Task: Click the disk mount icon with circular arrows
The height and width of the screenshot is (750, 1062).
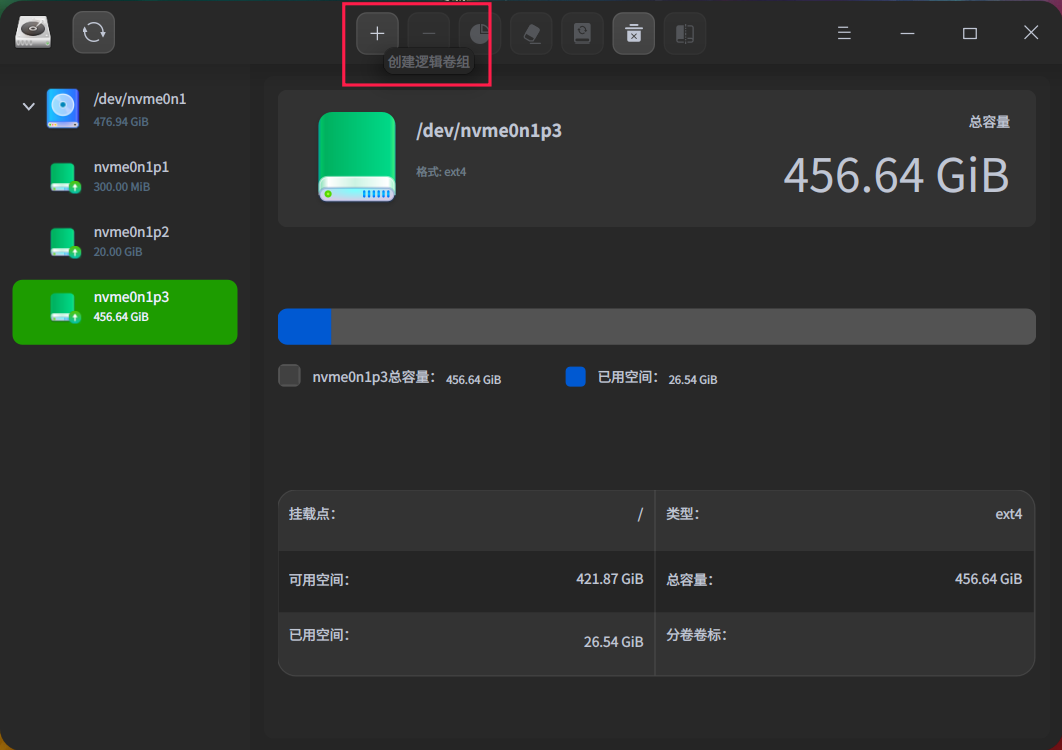Action: tap(582, 33)
